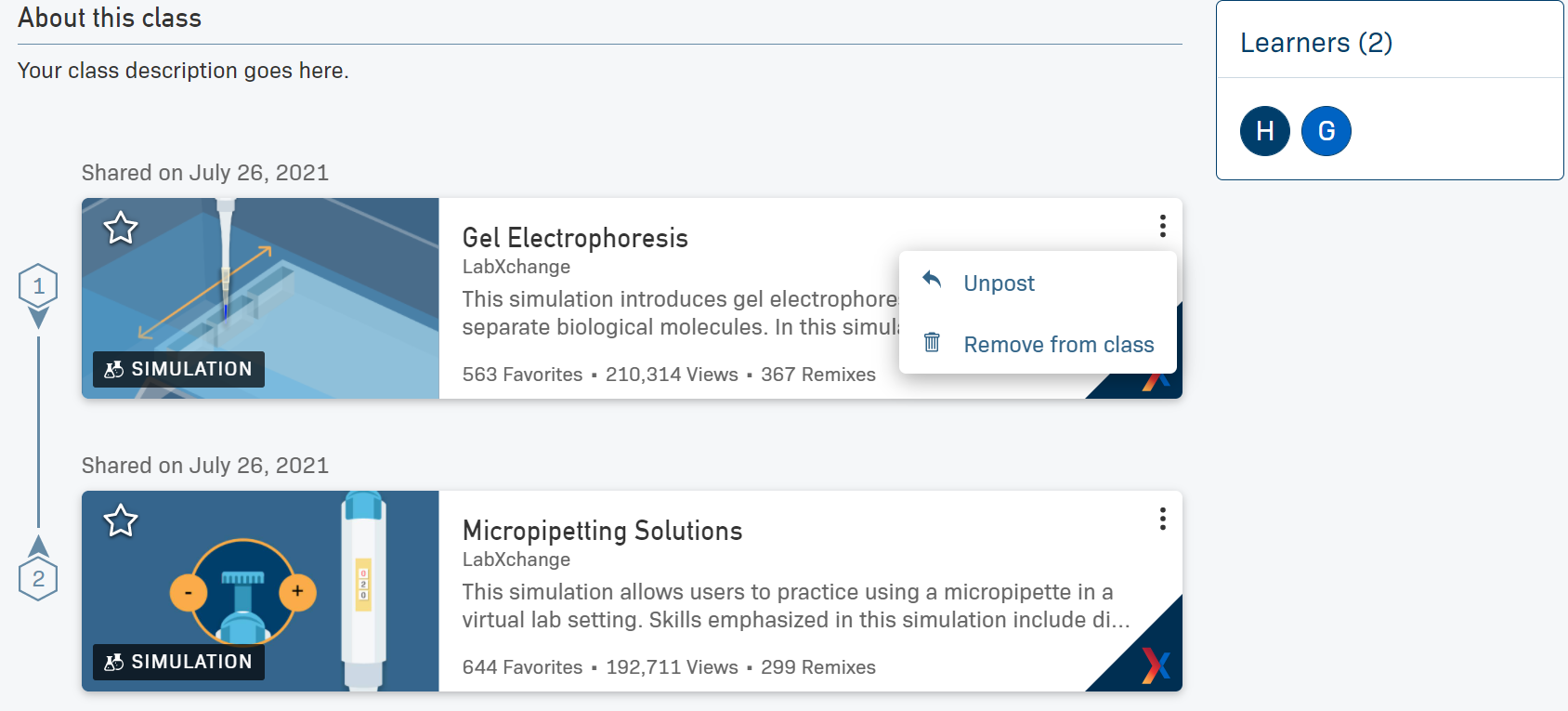This screenshot has height=711, width=1568.
Task: Click the LabXchange X logo on Micropipetting card
Action: (1156, 665)
